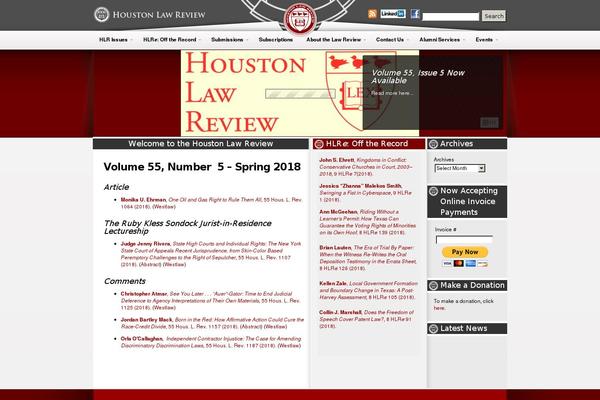Click the Online Invoice Payments header icon
Screen dimensions: 600x400
(433, 191)
